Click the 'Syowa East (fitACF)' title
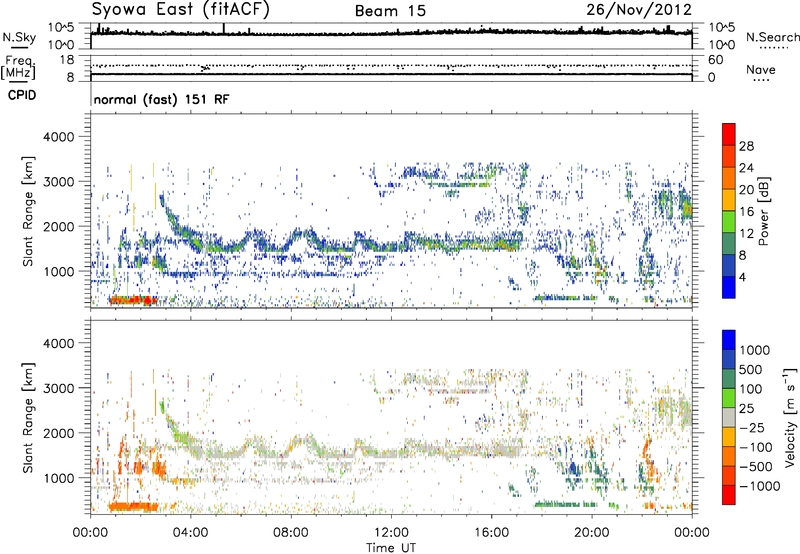 click(x=181, y=10)
